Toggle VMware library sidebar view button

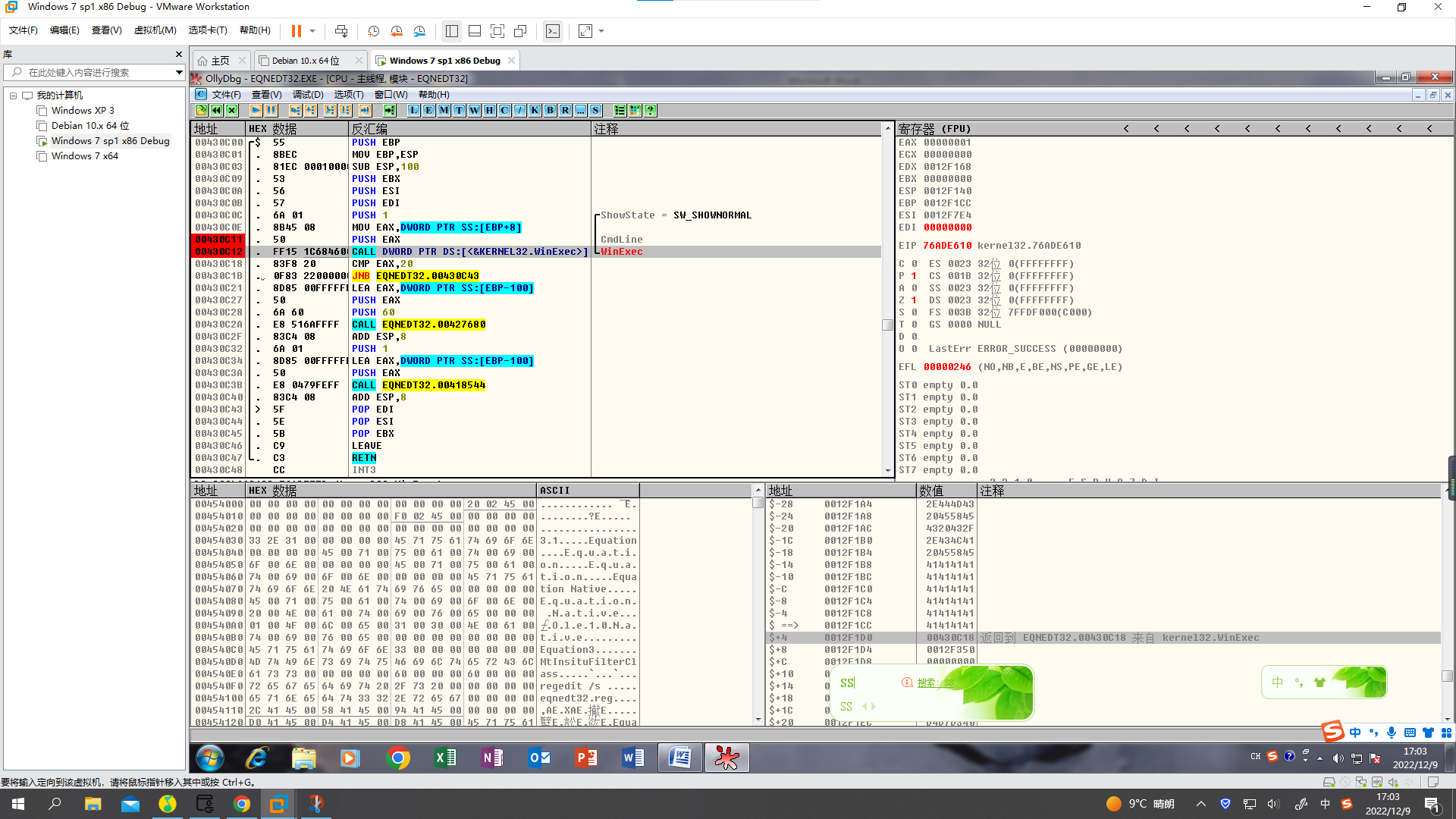pyautogui.click(x=452, y=31)
